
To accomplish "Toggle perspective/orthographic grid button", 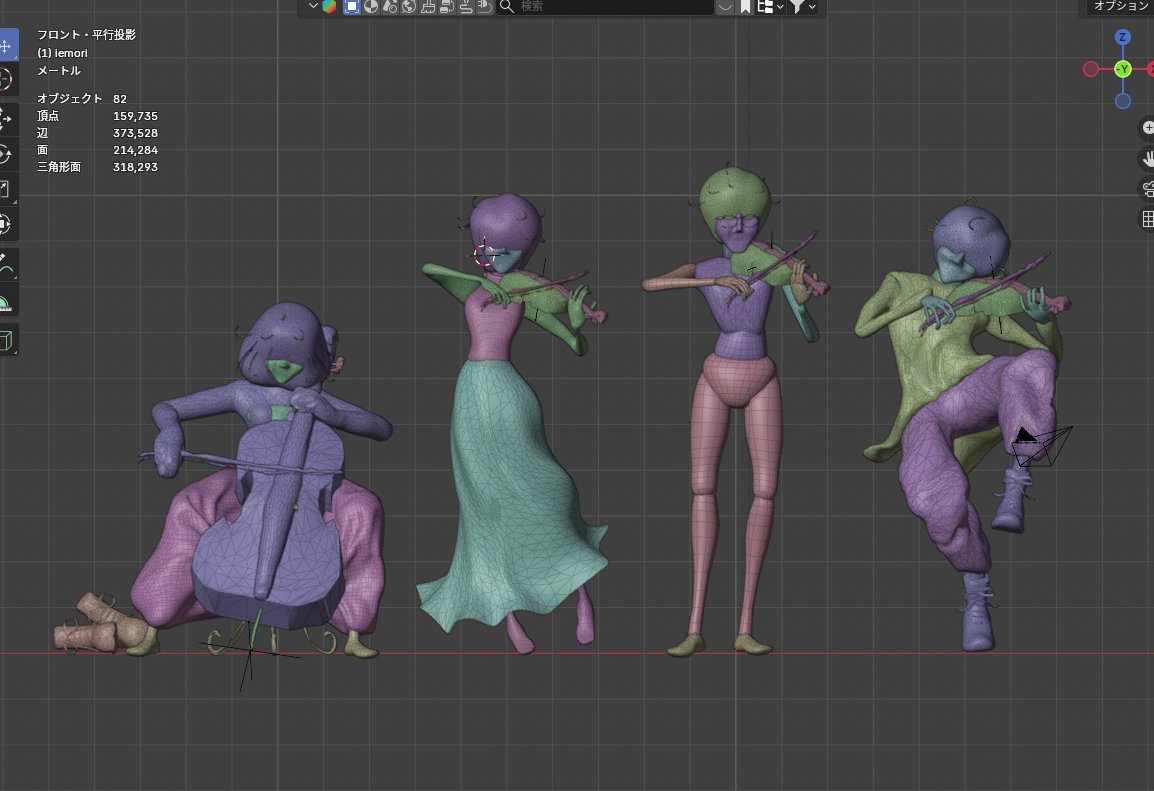I will (1147, 219).
